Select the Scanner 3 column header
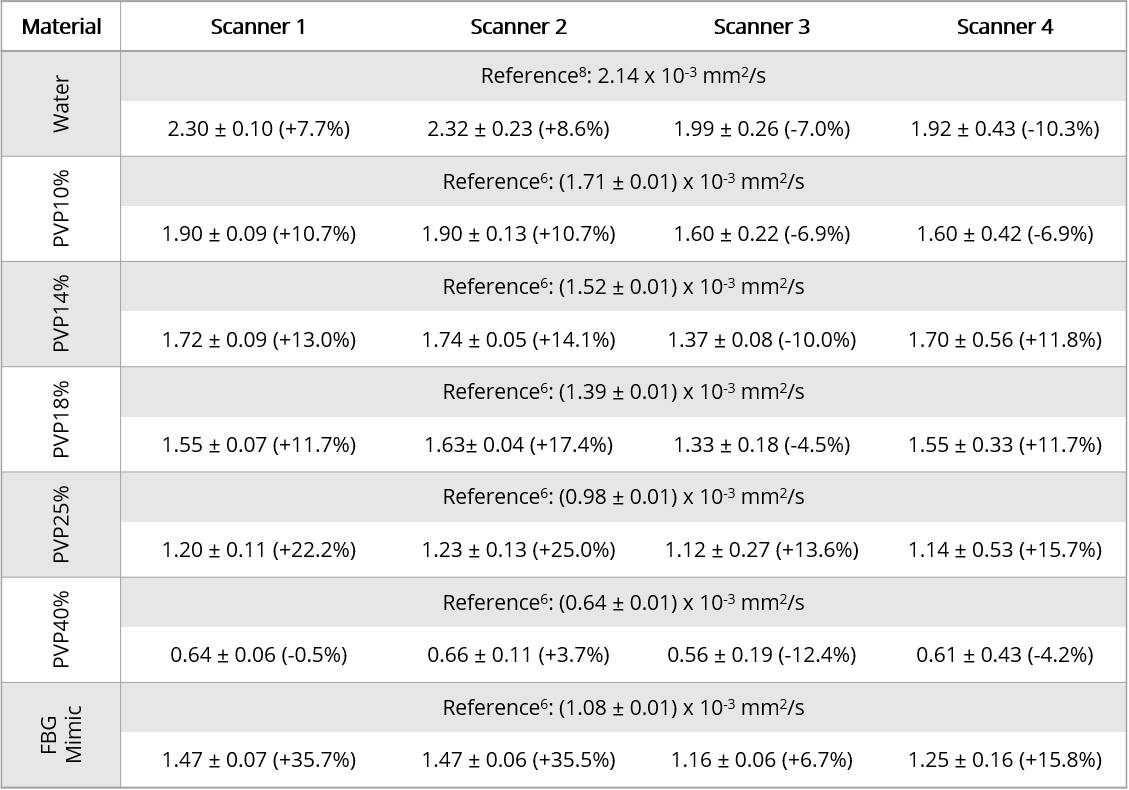 coord(762,27)
